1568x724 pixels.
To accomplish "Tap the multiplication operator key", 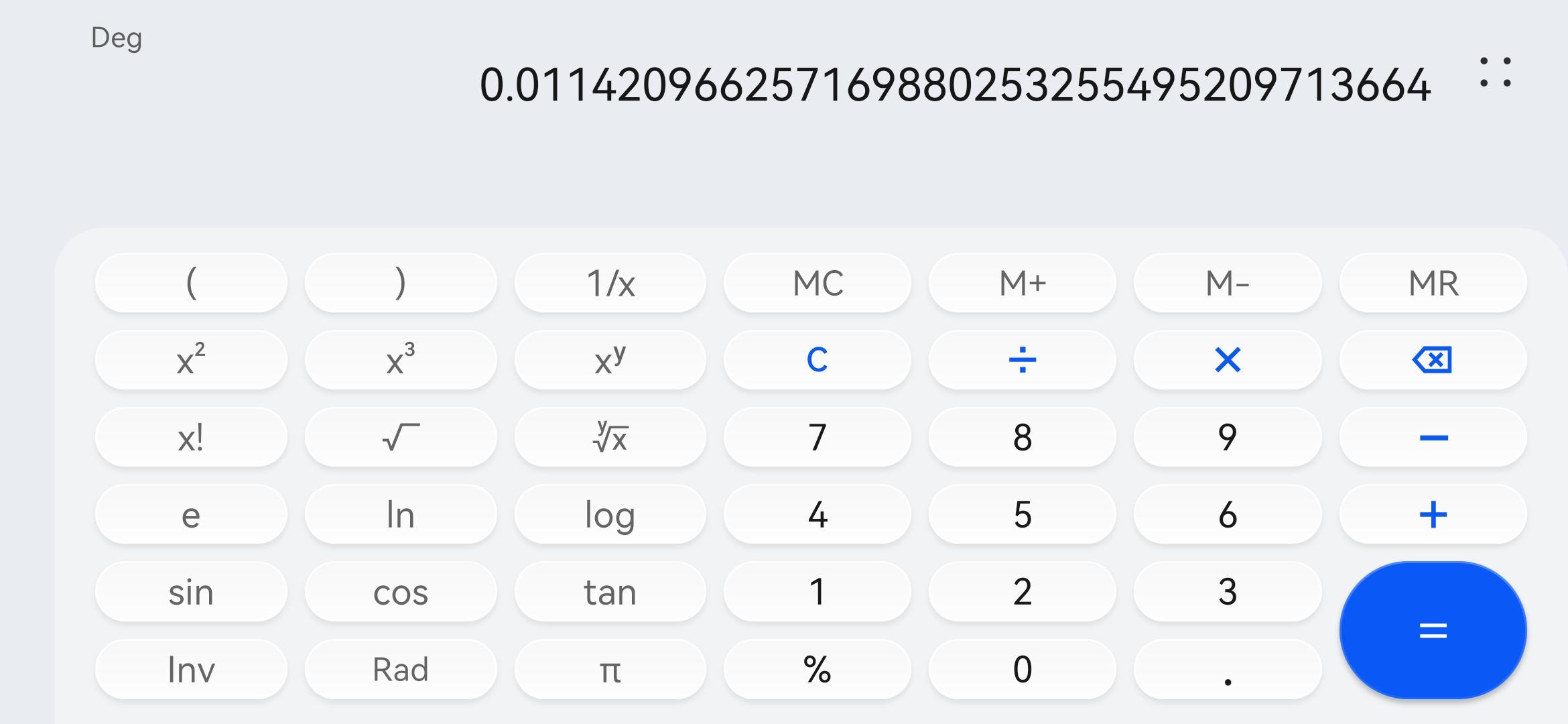I will 1227,360.
